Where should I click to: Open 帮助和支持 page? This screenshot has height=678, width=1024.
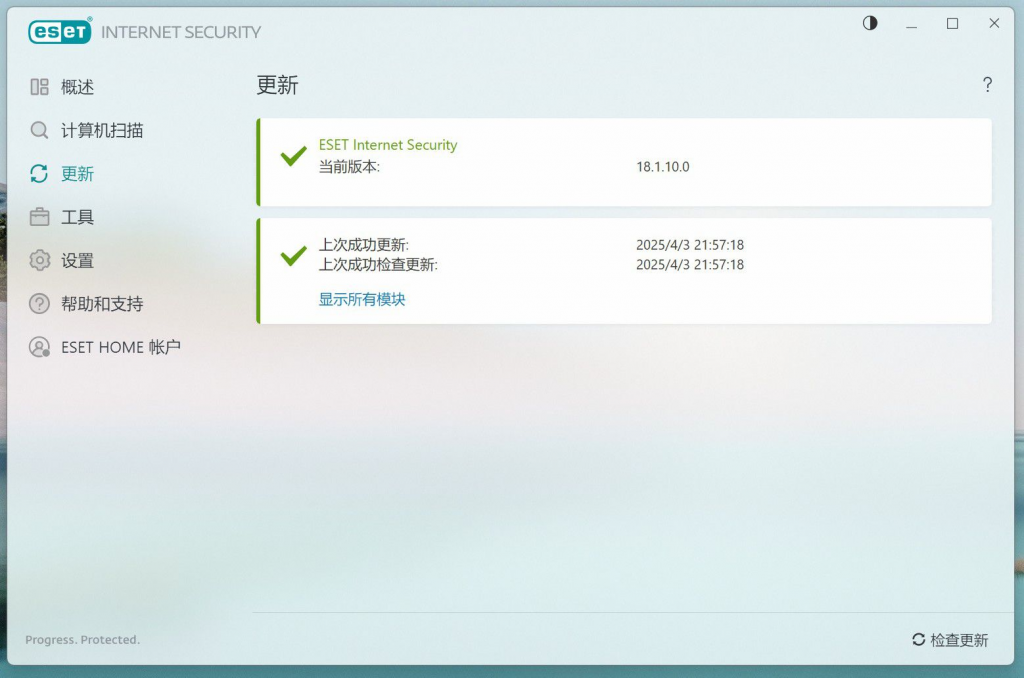coord(102,303)
